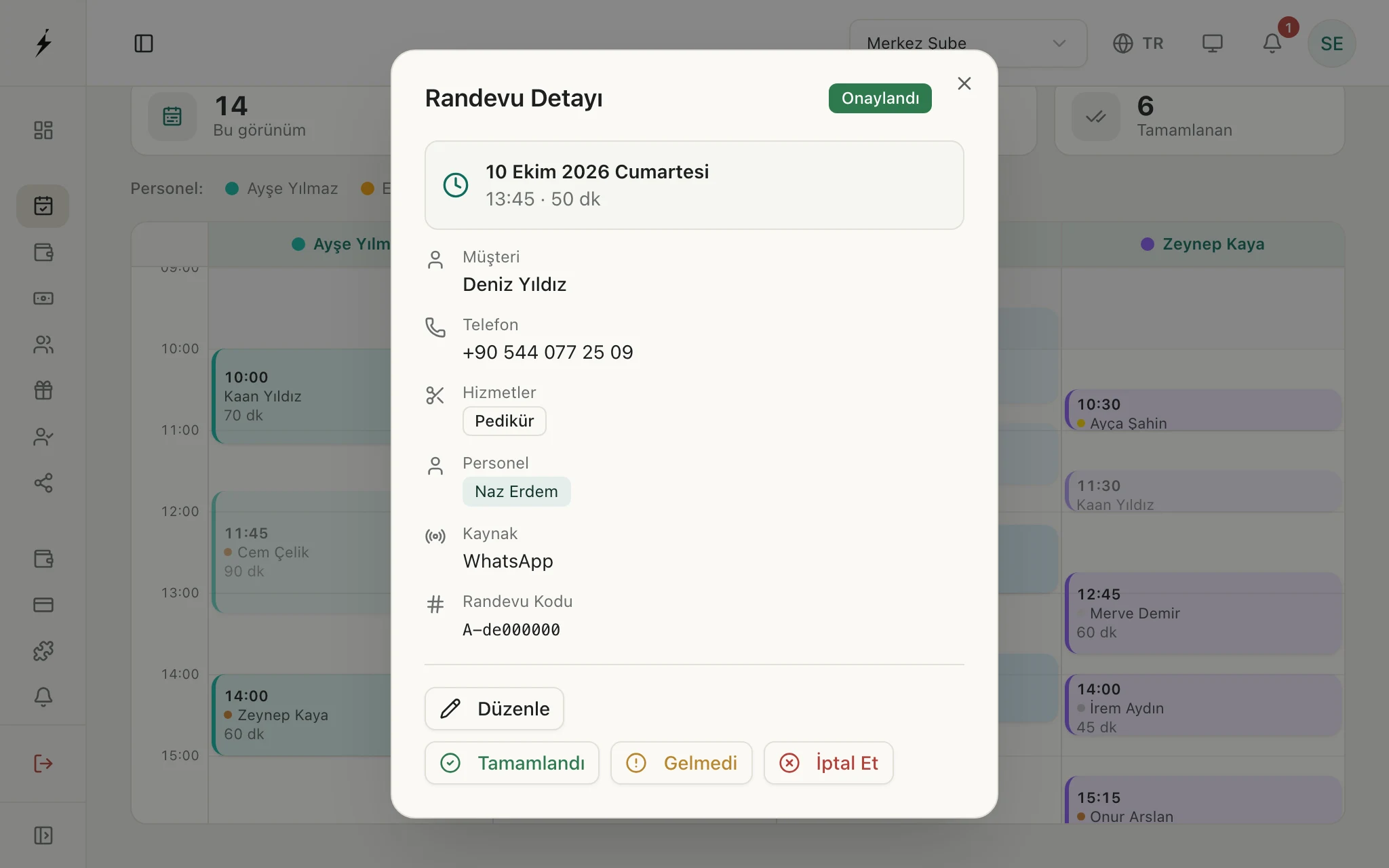Click the red logout icon
Viewport: 1389px width, 868px height.
[43, 764]
